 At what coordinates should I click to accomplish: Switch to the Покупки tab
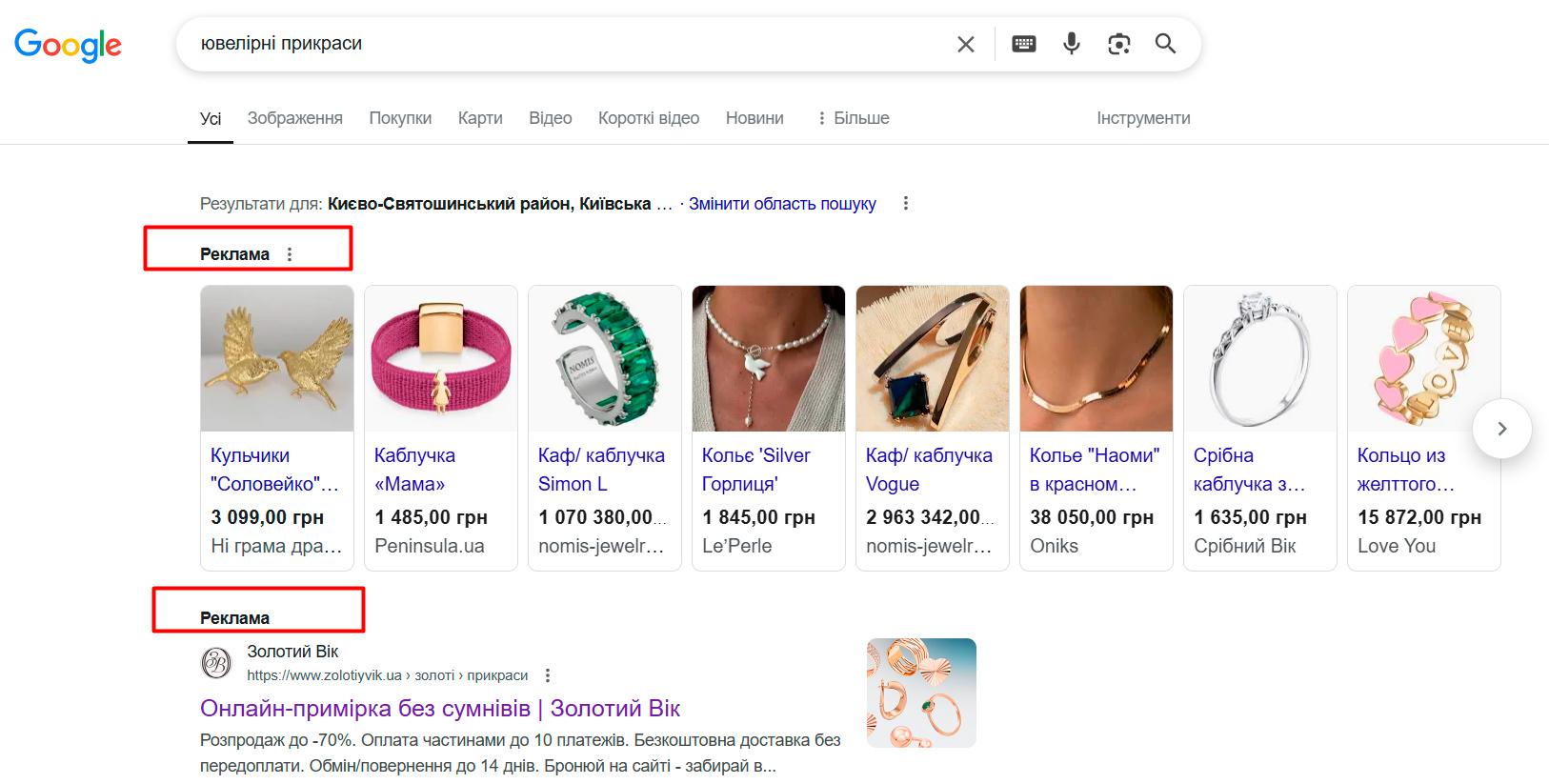(400, 118)
